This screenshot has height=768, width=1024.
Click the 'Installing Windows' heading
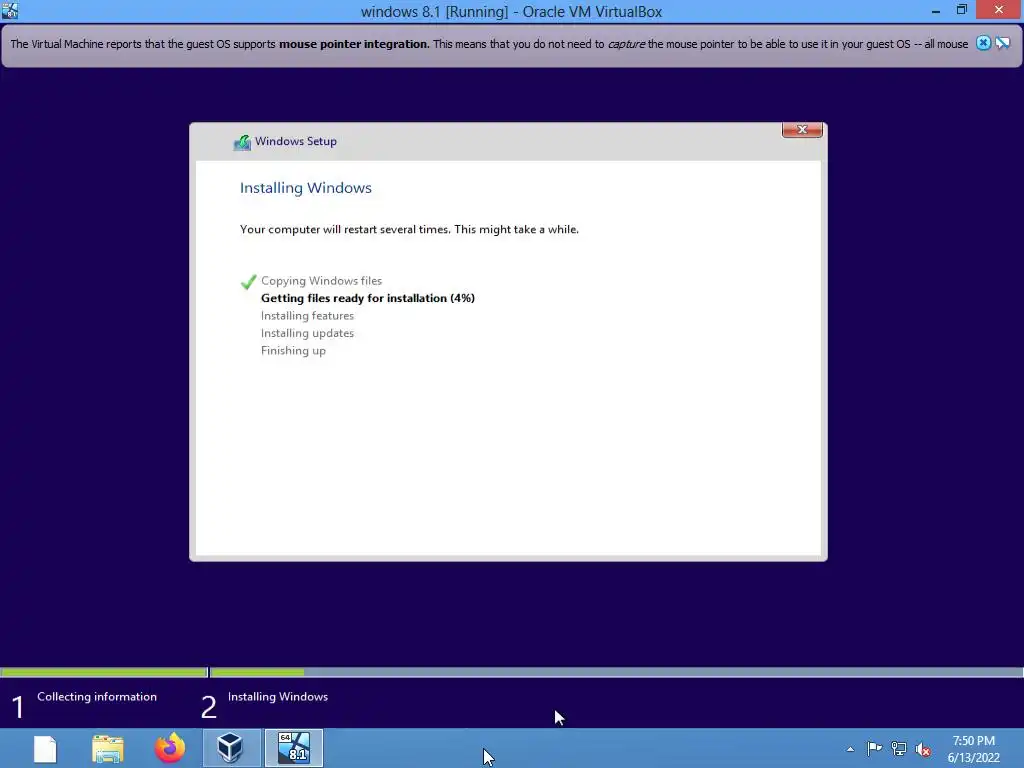pyautogui.click(x=306, y=188)
